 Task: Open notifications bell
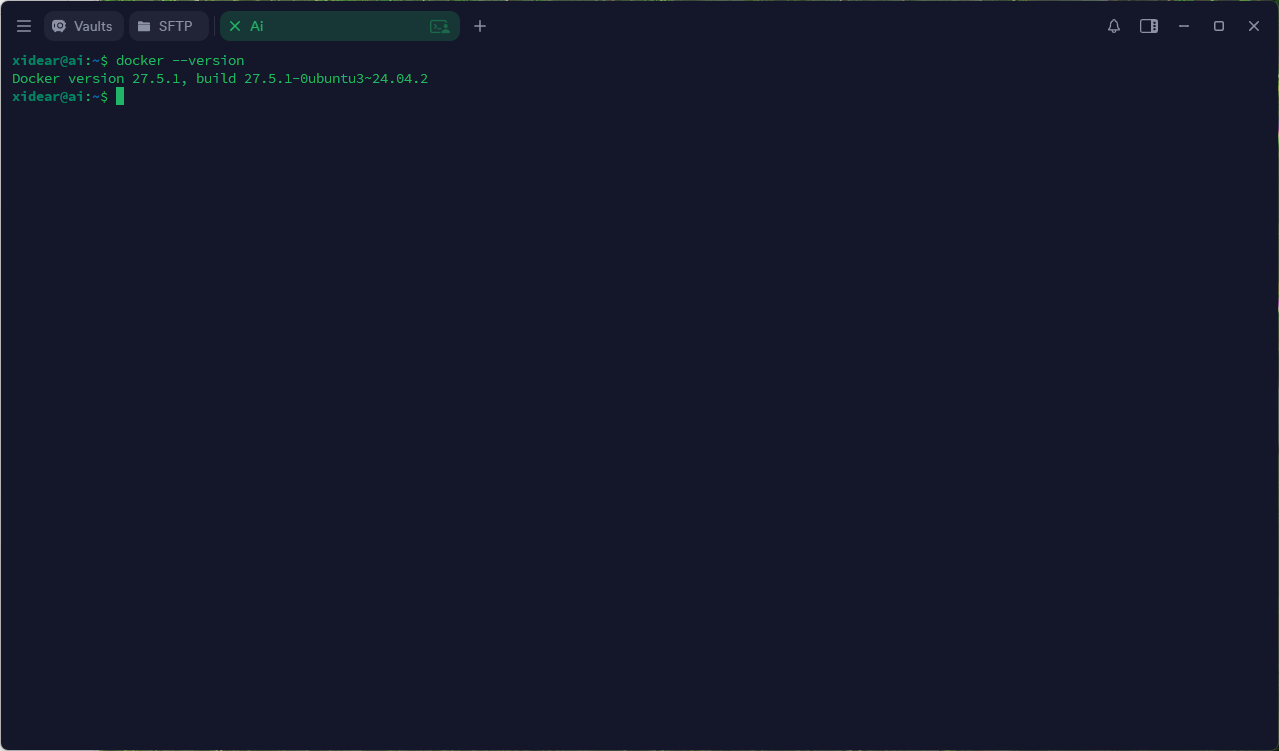pyautogui.click(x=1114, y=27)
